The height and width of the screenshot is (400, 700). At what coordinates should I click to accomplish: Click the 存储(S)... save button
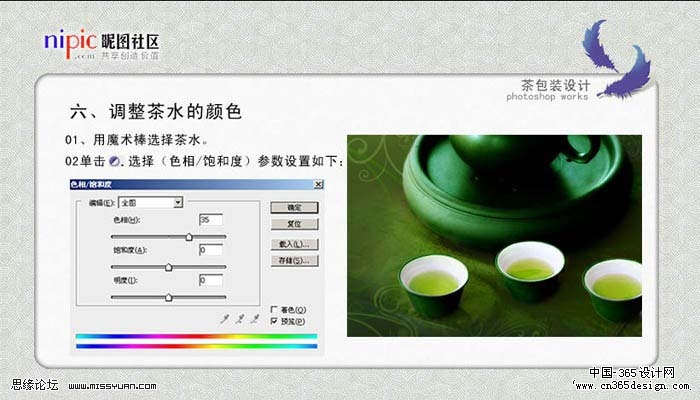[x=294, y=260]
